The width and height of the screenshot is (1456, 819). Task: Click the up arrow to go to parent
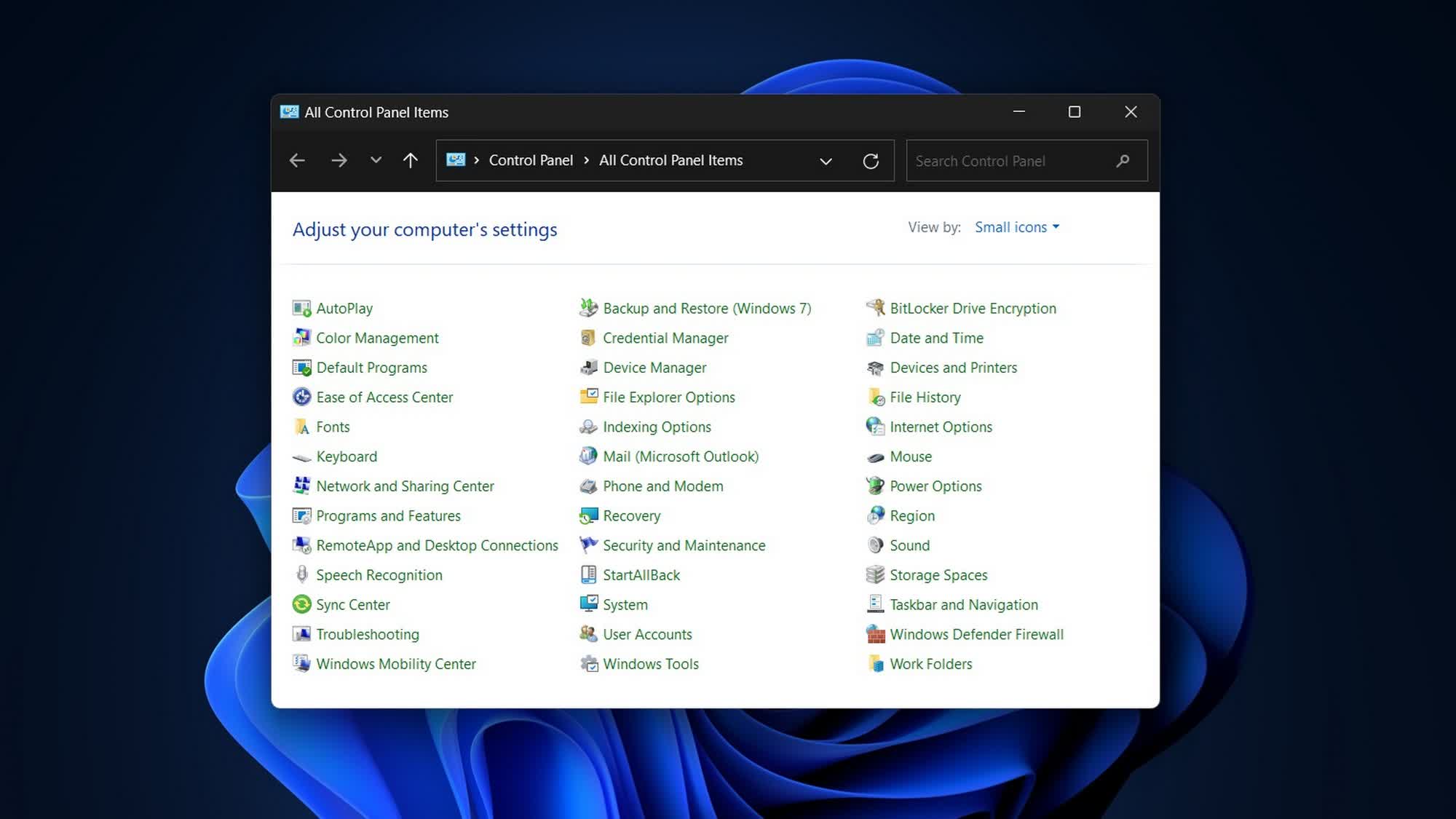point(410,160)
